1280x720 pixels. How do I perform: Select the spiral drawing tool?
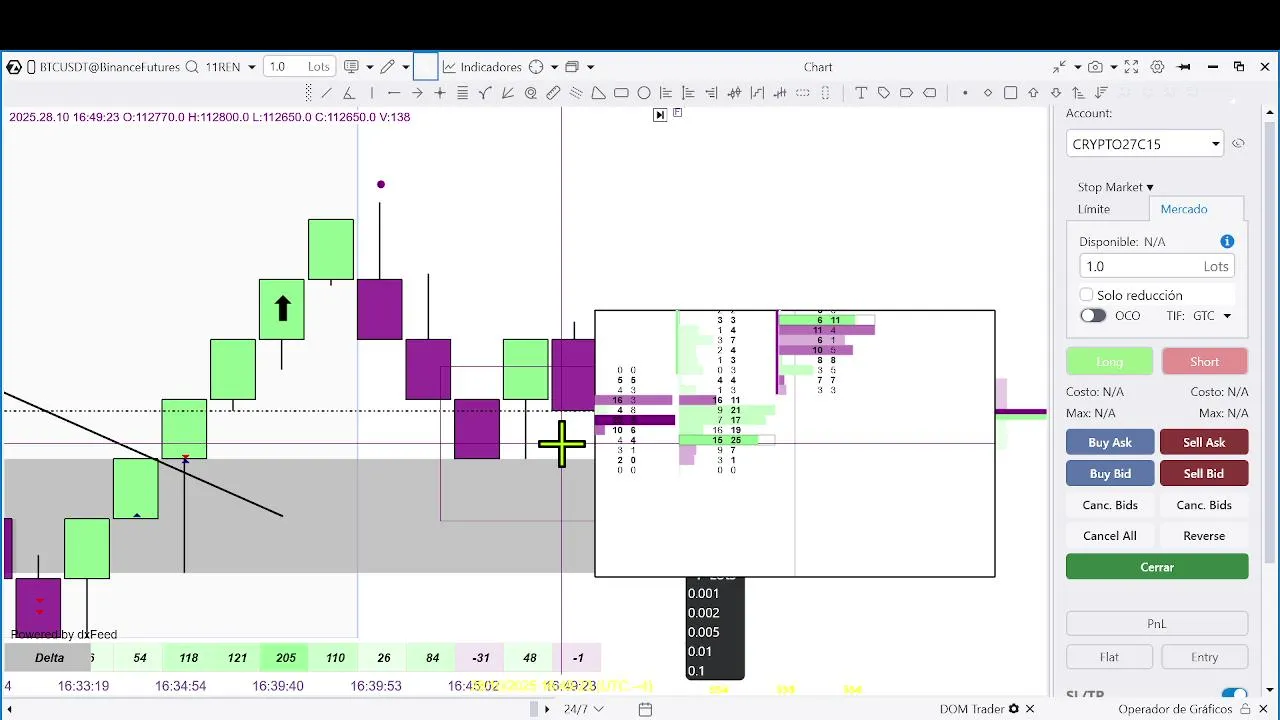pyautogui.click(x=530, y=93)
